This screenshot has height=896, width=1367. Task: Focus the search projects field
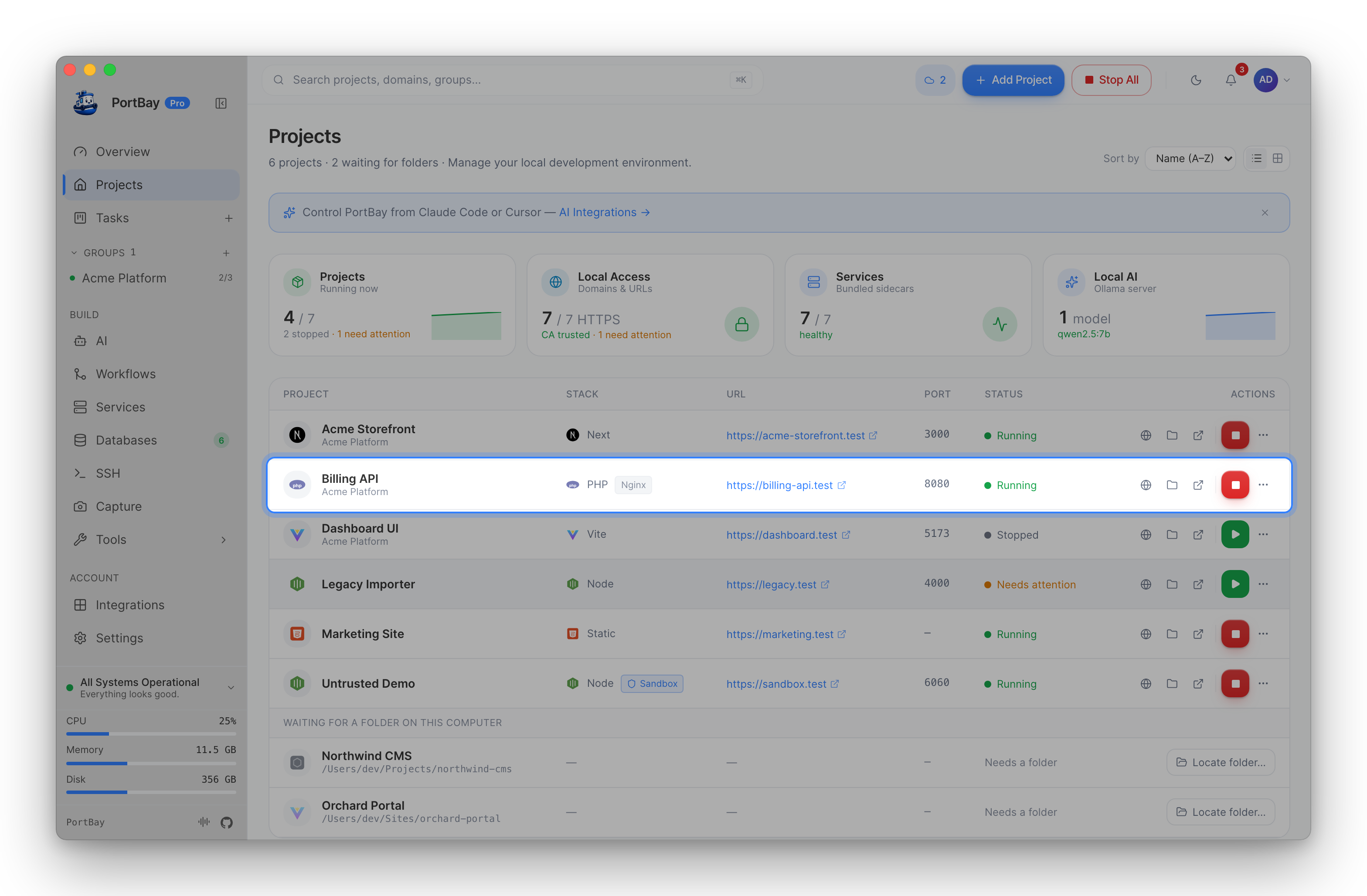coord(512,81)
